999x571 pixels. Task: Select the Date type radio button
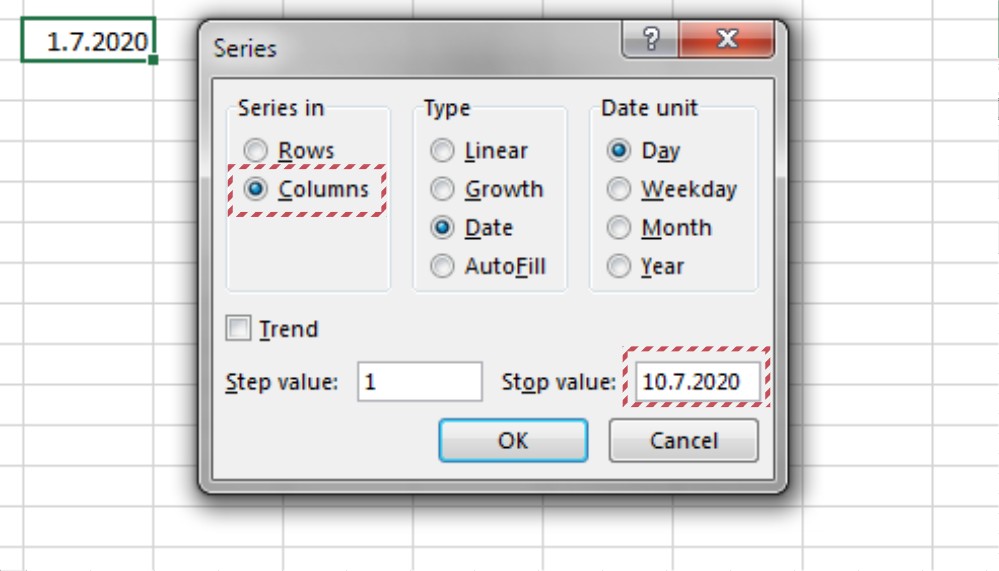[x=442, y=228]
